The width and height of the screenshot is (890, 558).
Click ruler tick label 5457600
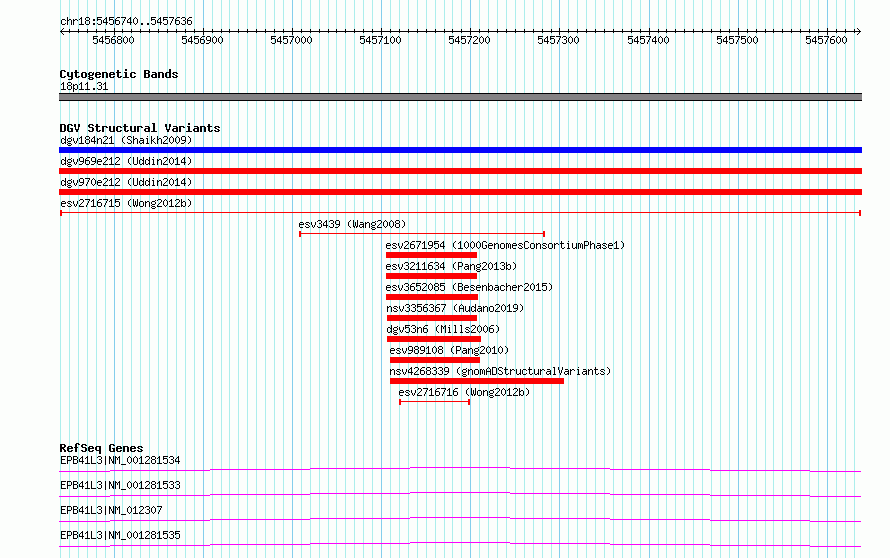point(826,40)
